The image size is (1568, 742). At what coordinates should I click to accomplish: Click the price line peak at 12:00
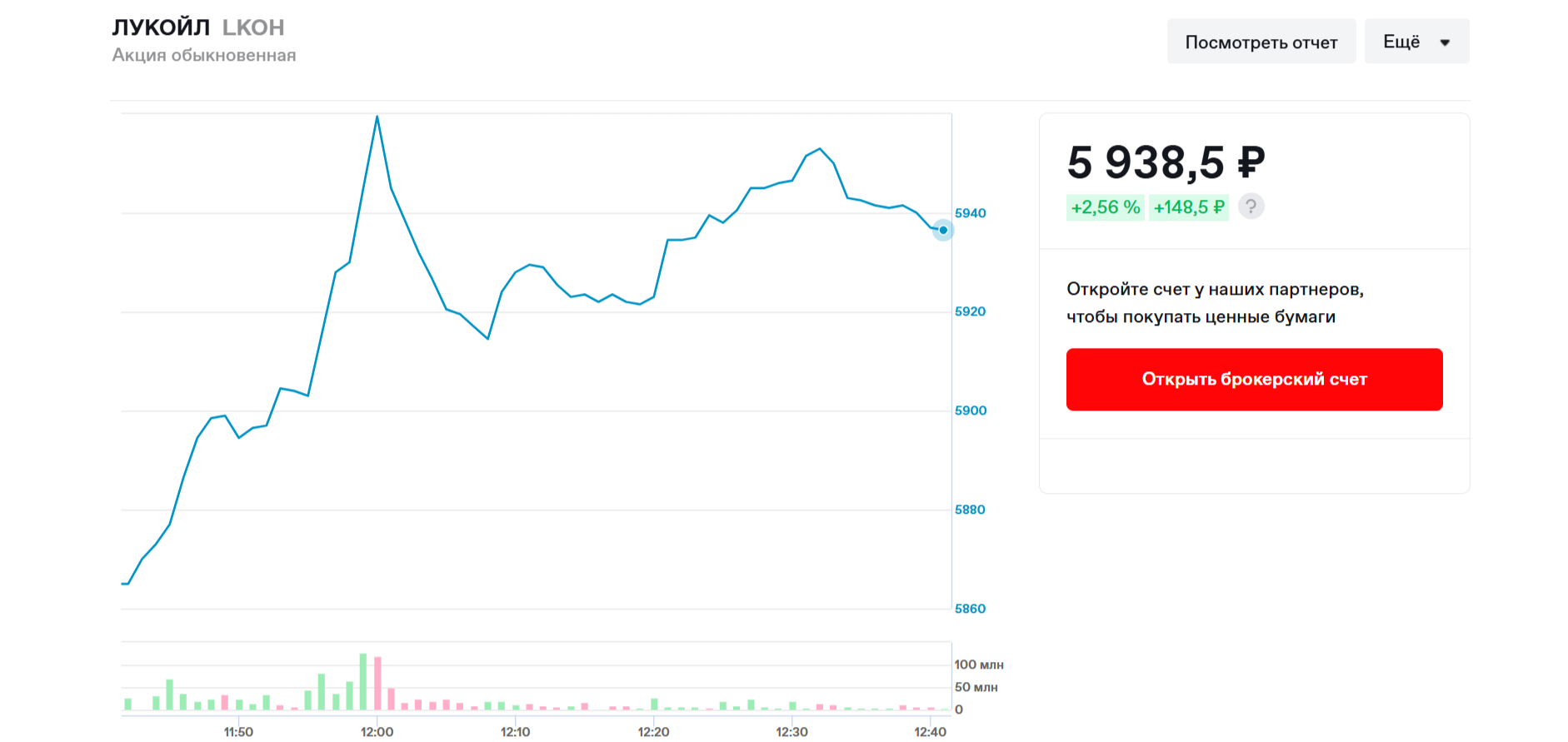point(377,117)
